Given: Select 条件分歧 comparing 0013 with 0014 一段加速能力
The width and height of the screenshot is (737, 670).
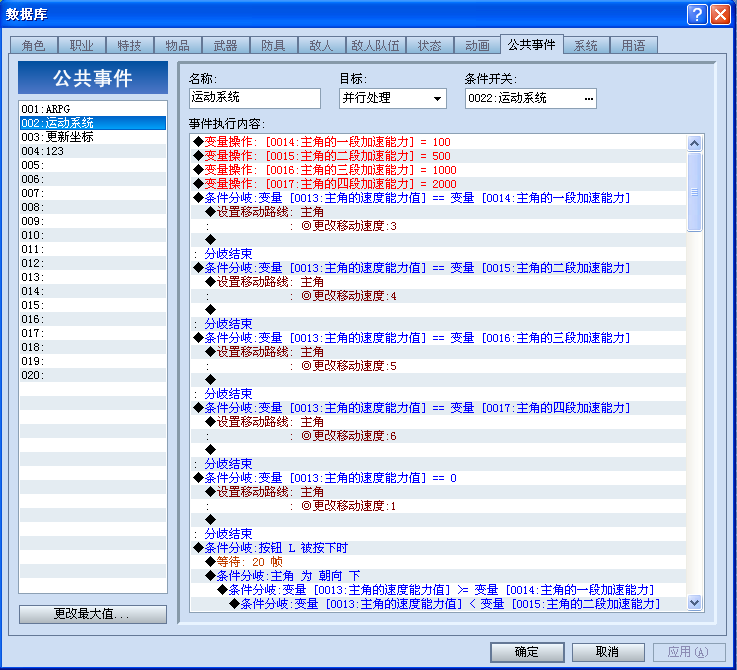Looking at the screenshot, I should point(438,198).
